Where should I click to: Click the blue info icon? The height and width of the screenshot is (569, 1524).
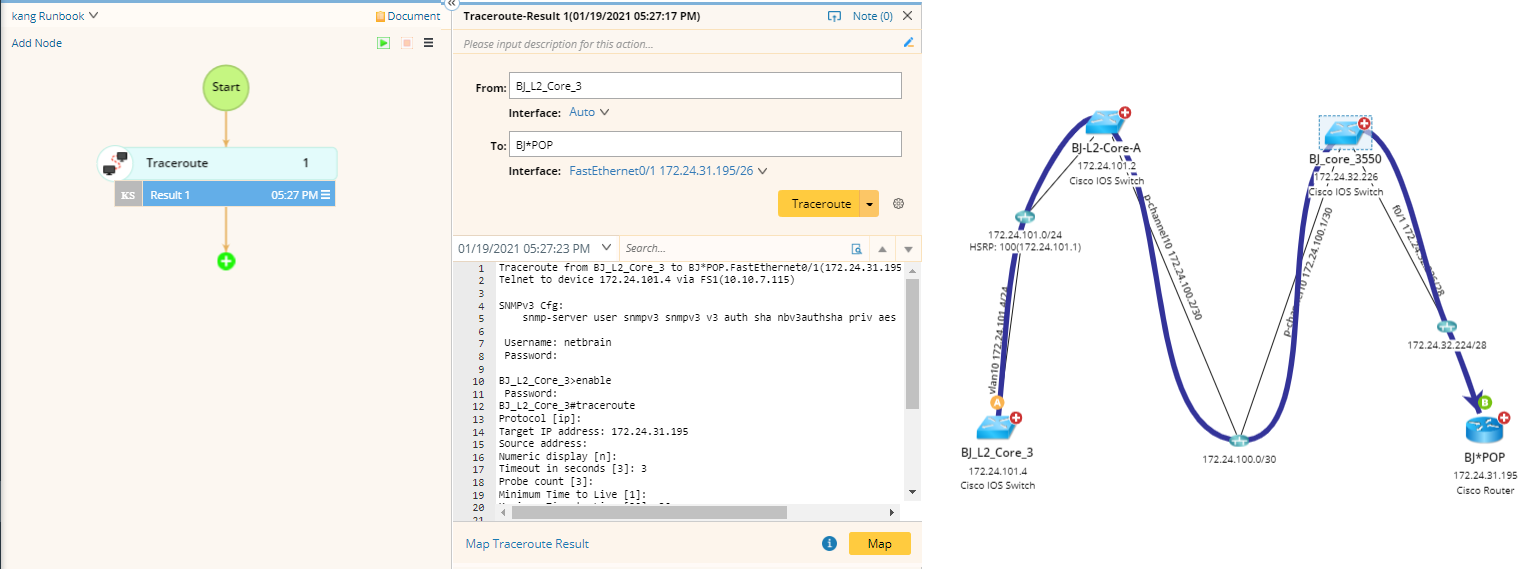[x=829, y=544]
